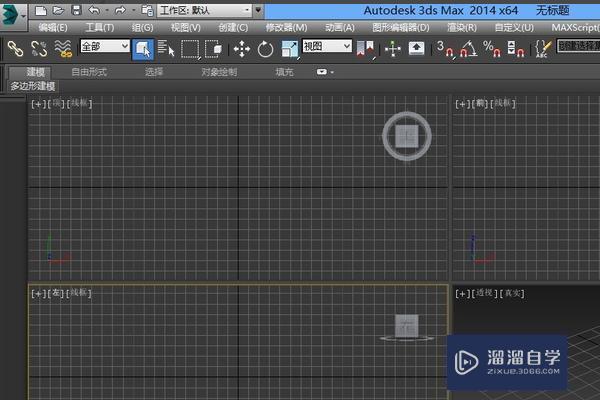The image size is (600, 400).
Task: Choose the Select and Move tool
Action: (241, 47)
